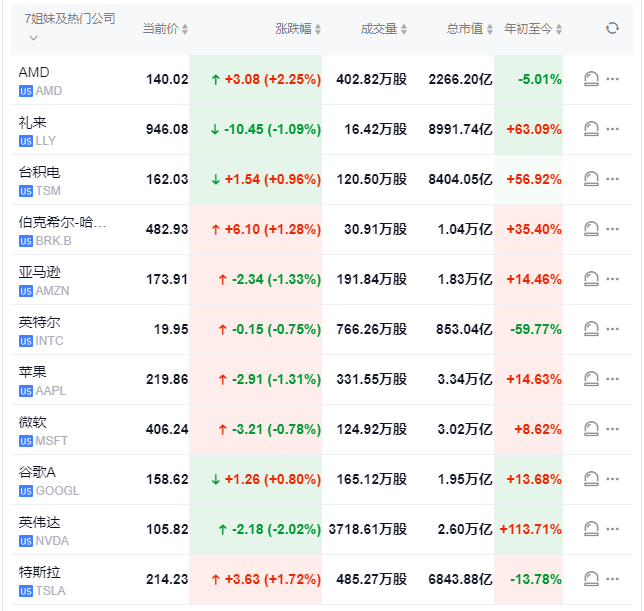
Task: Open the more options menu for 英特尔
Action: coord(612,329)
